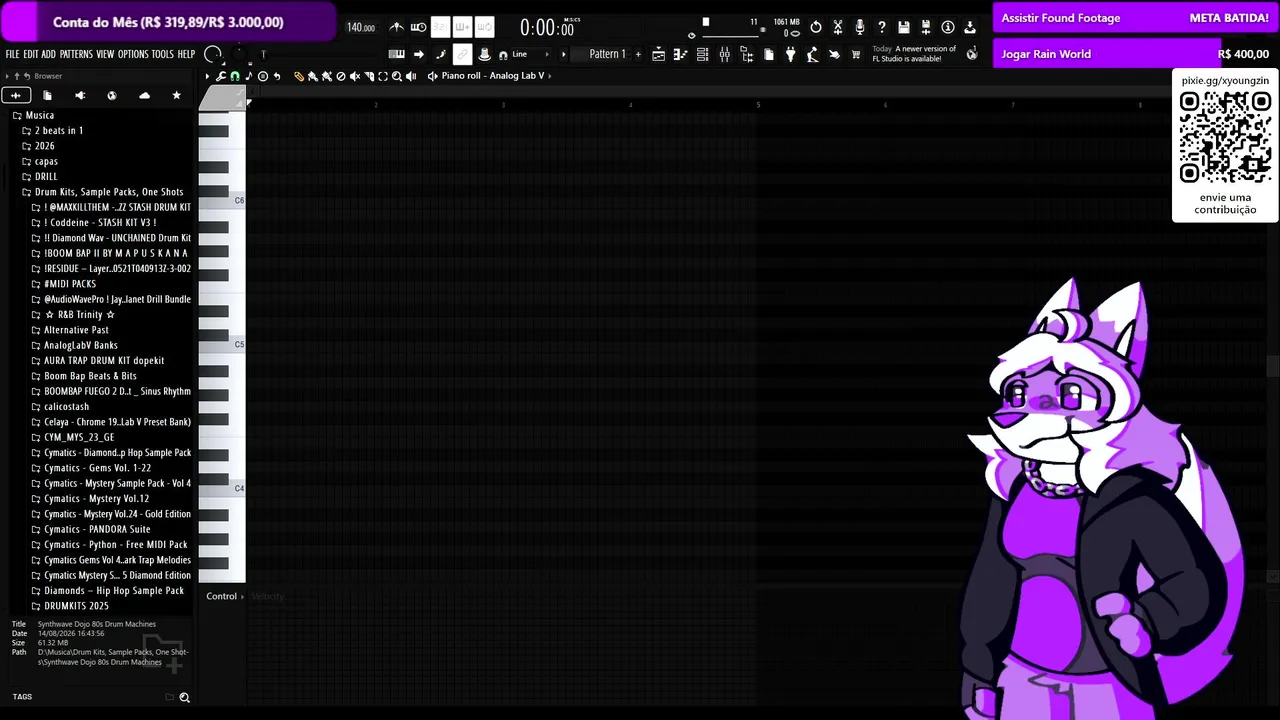Open Piano roll - Analog Lab V target dropdown
The height and width of the screenshot is (720, 1280).
click(x=493, y=76)
